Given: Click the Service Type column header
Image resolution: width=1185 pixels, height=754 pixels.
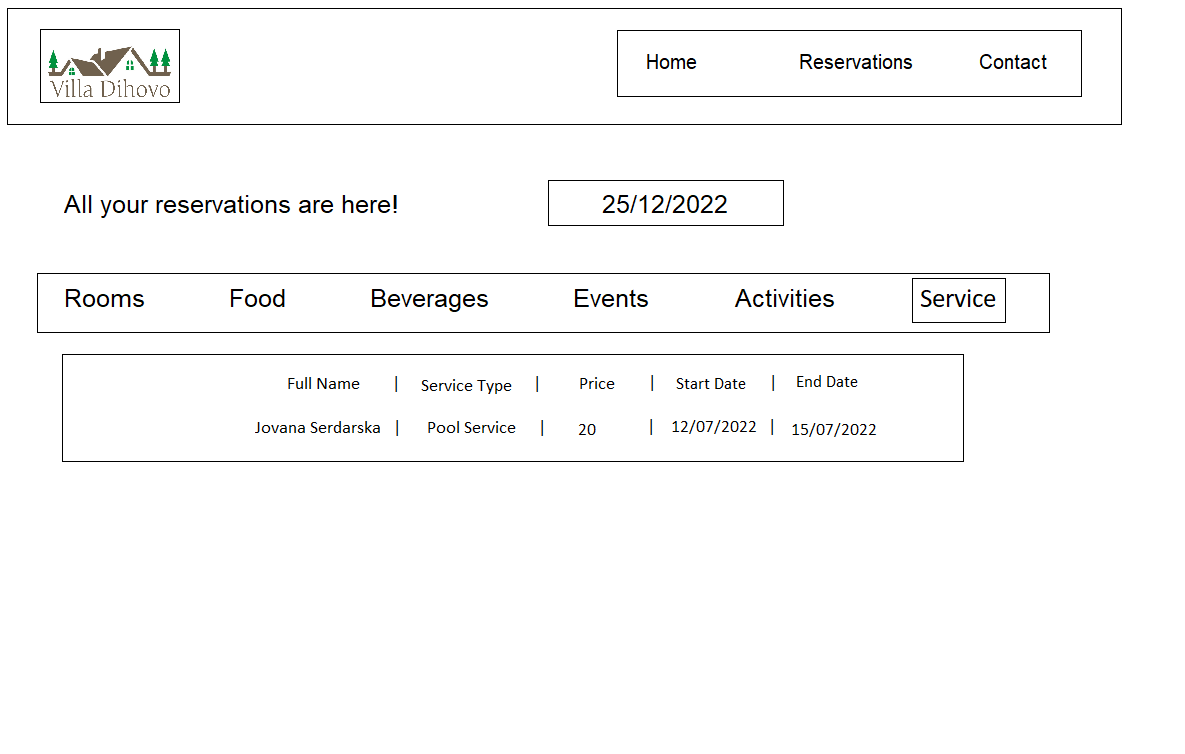Looking at the screenshot, I should coord(466,386).
